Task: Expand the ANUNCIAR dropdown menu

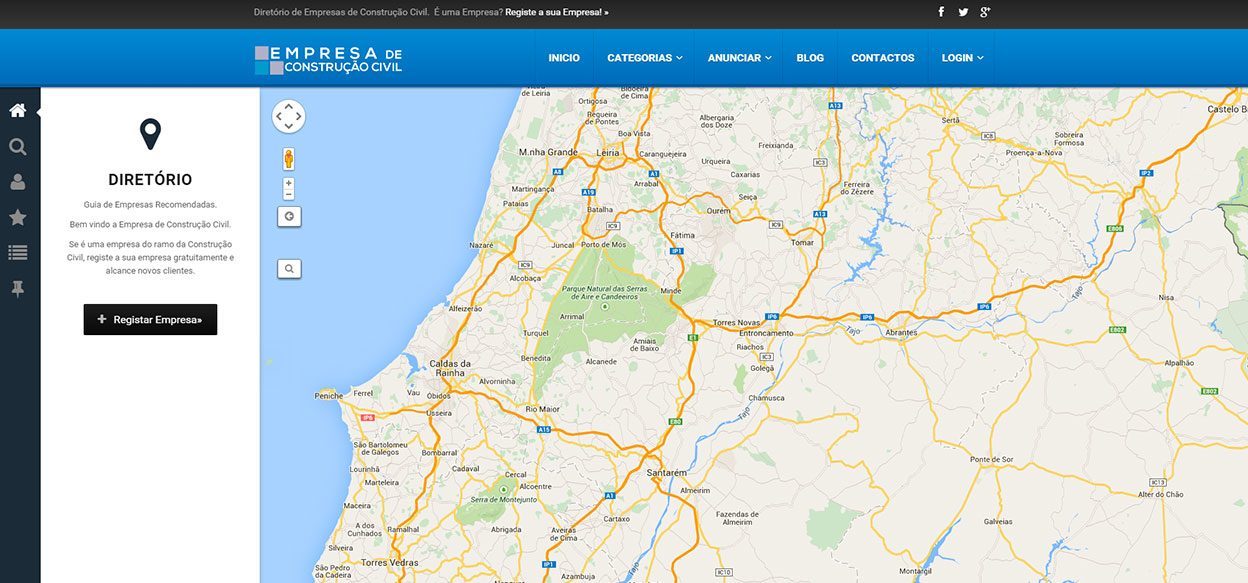Action: click(x=739, y=58)
